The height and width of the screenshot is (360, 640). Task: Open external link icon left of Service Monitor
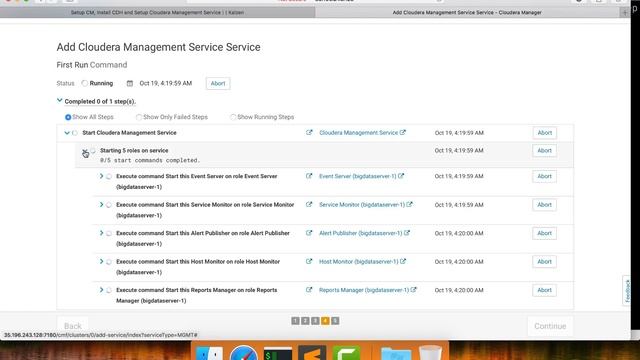[x=309, y=205]
